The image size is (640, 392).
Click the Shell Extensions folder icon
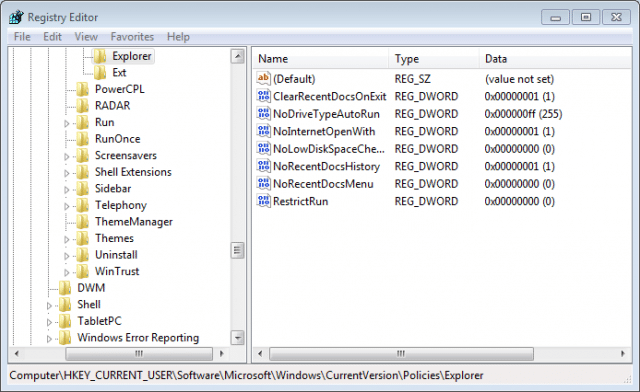pos(82,172)
